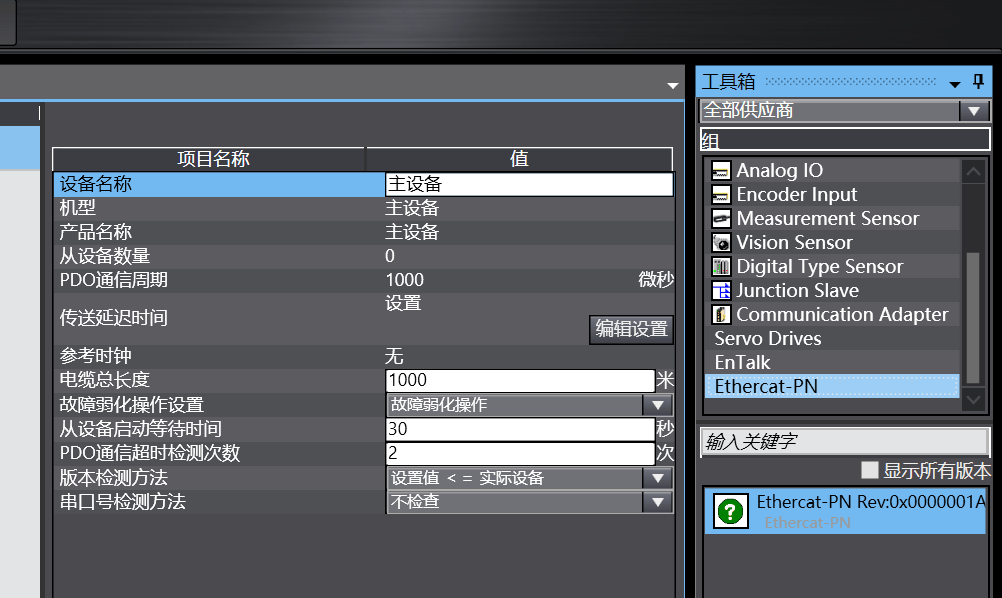Open the 版本检测方法 dropdown list
Image resolution: width=1002 pixels, height=598 pixels.
(658, 478)
